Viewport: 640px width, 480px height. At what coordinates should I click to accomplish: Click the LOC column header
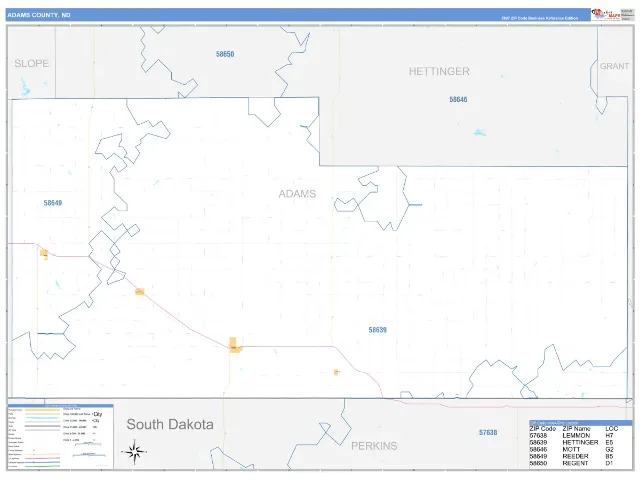click(x=612, y=429)
